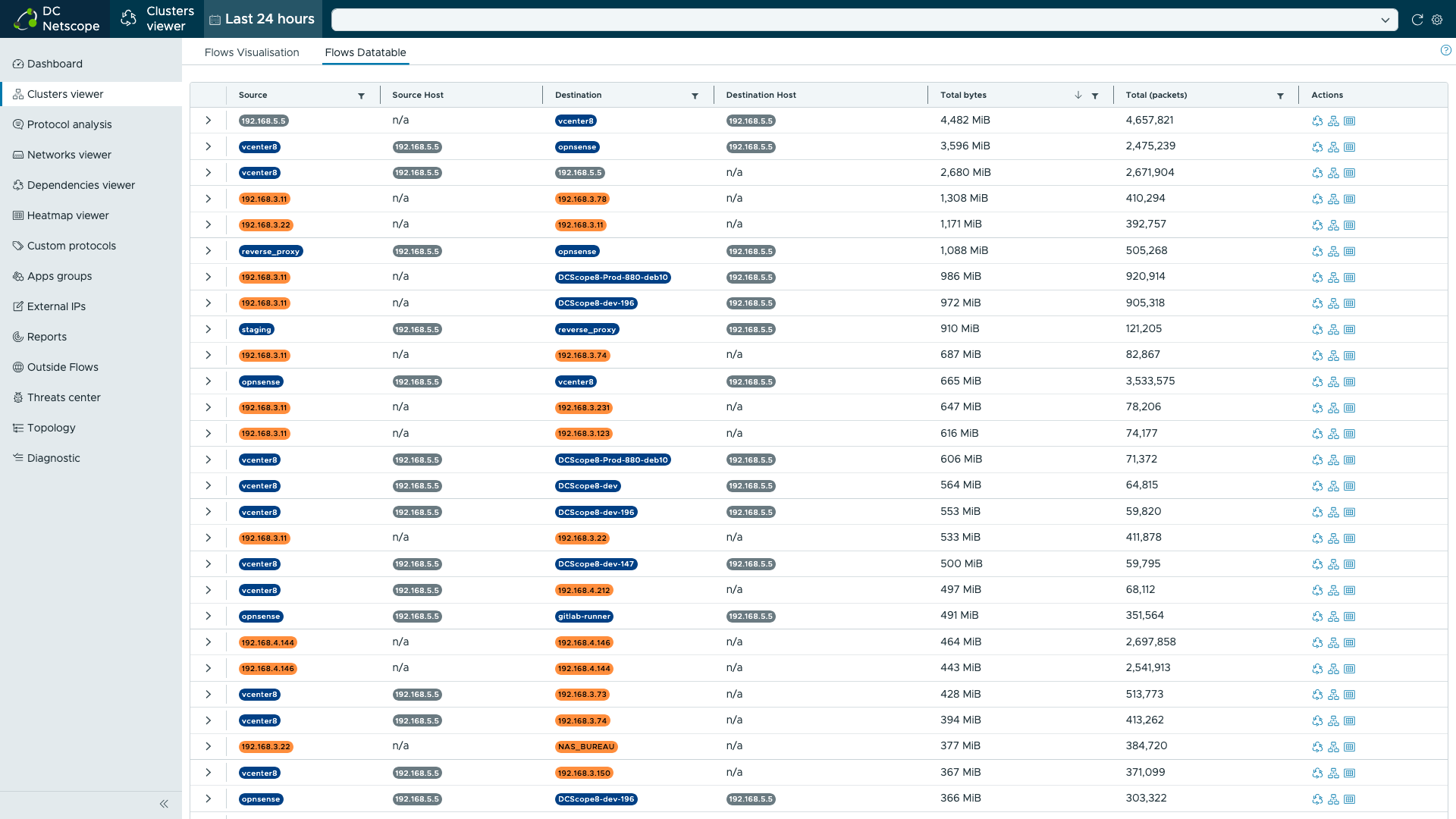The height and width of the screenshot is (819, 1456).
Task: Open the top search dropdown arrow
Action: click(x=1385, y=20)
